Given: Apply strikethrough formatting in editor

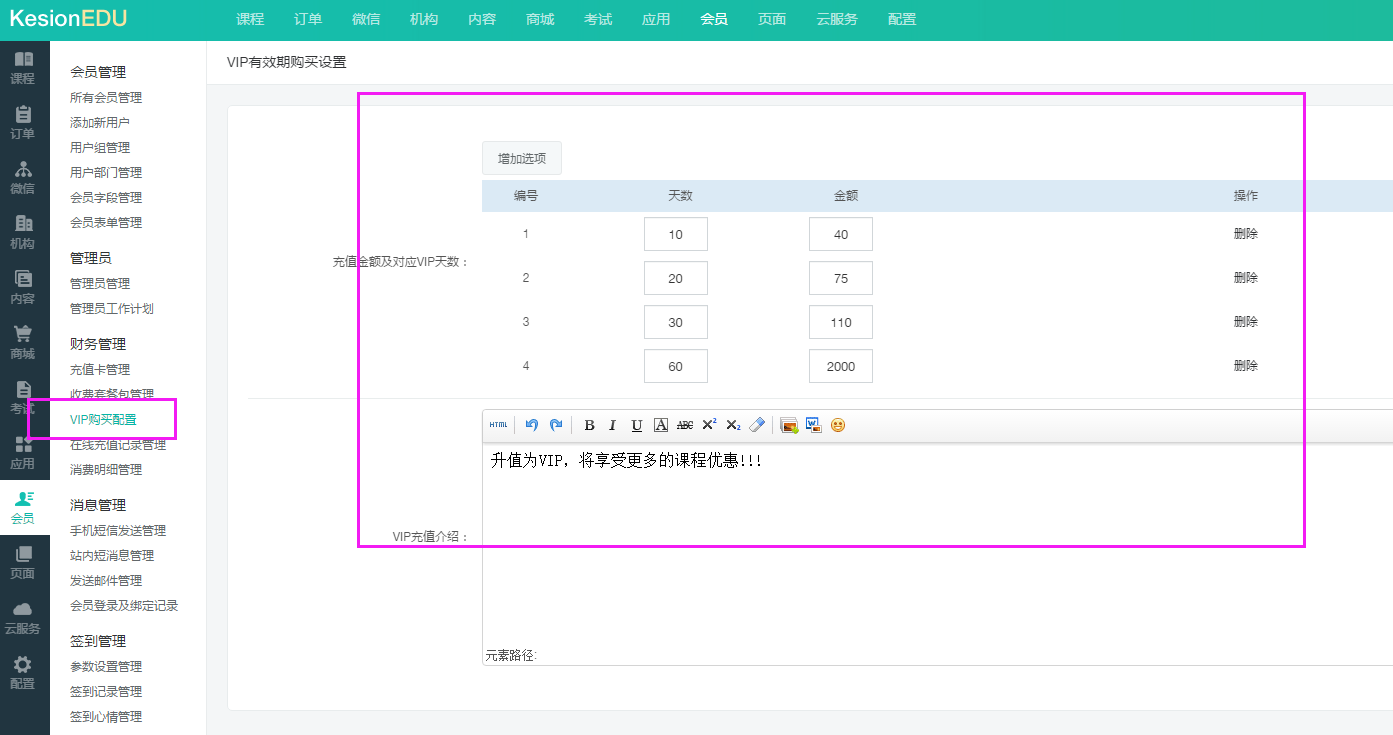Looking at the screenshot, I should (x=685, y=425).
